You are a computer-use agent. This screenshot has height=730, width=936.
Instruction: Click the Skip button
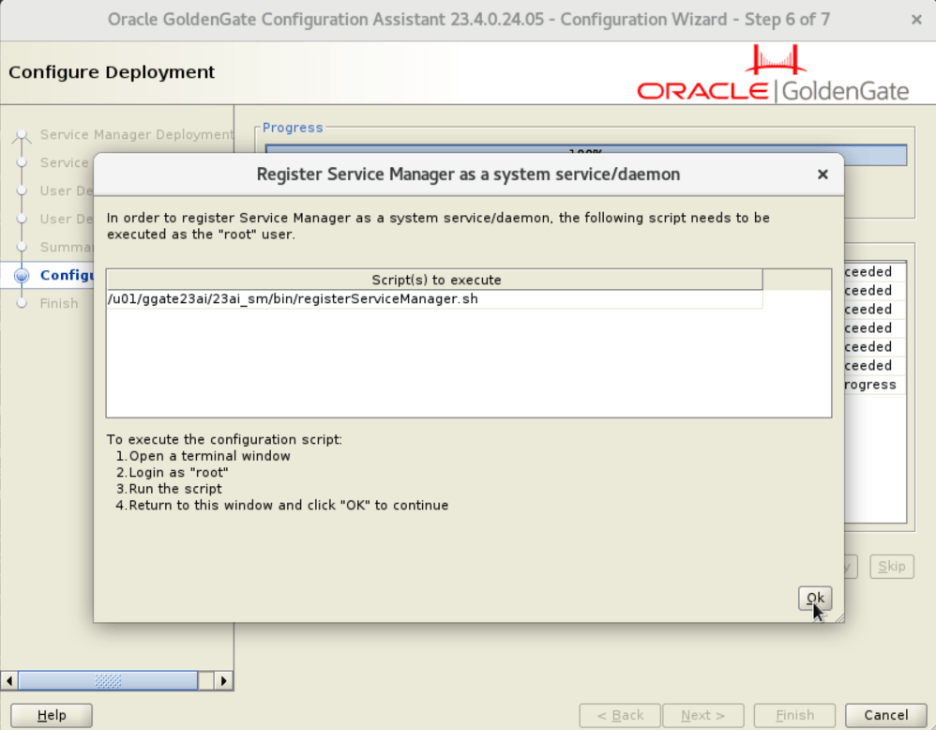point(892,566)
